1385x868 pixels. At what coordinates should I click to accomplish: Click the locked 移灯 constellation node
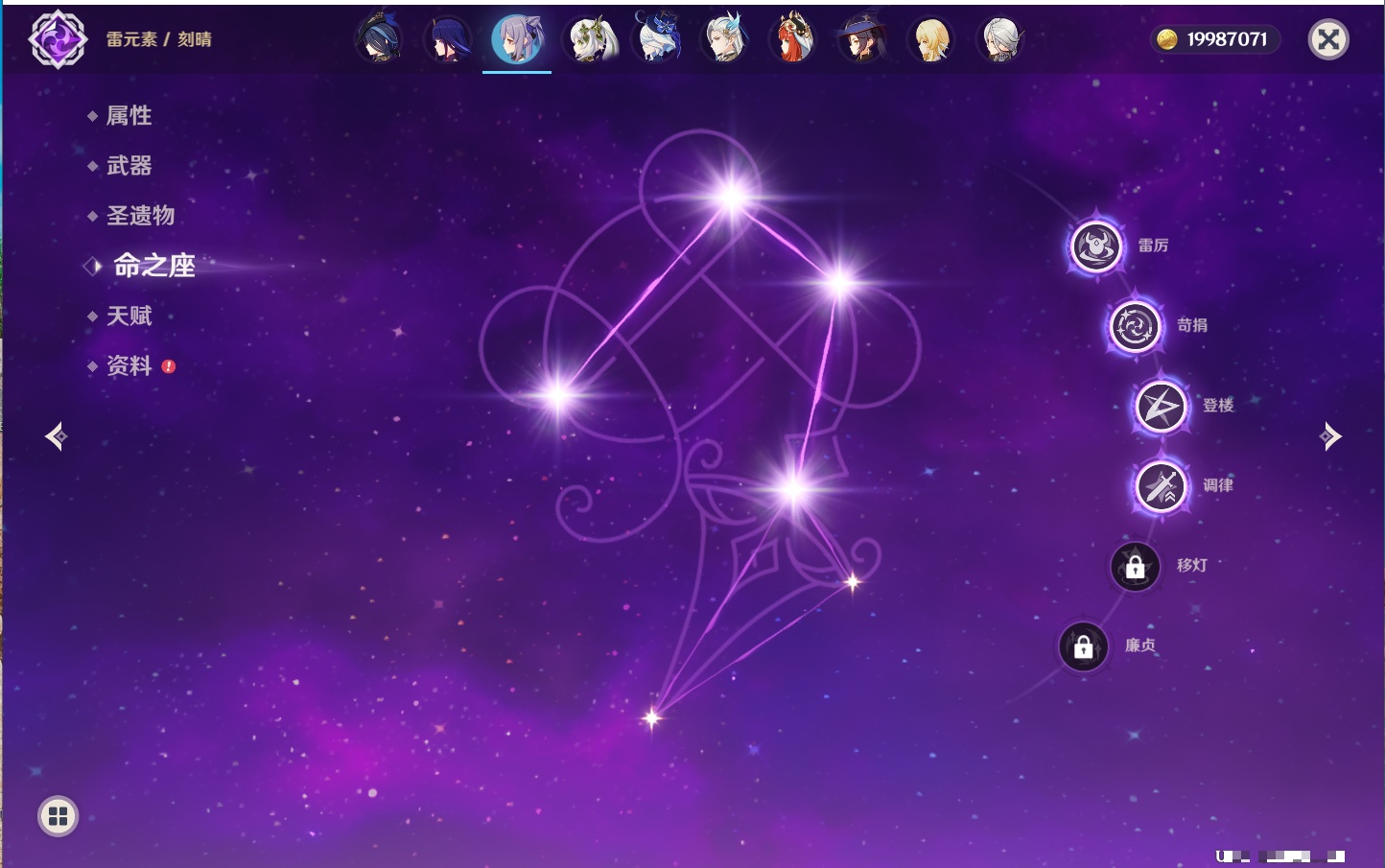1135,567
